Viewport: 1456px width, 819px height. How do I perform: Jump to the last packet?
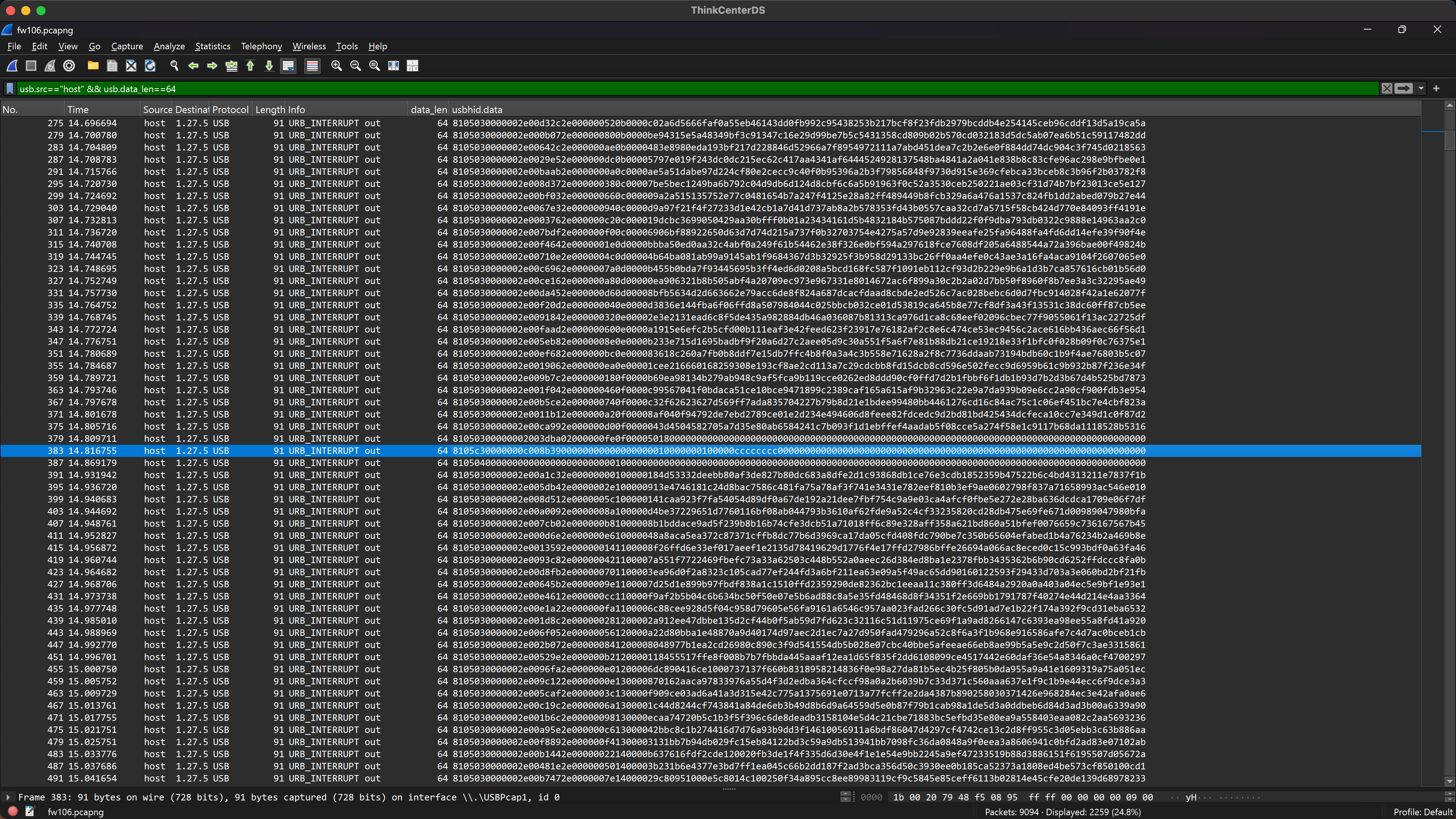(269, 66)
